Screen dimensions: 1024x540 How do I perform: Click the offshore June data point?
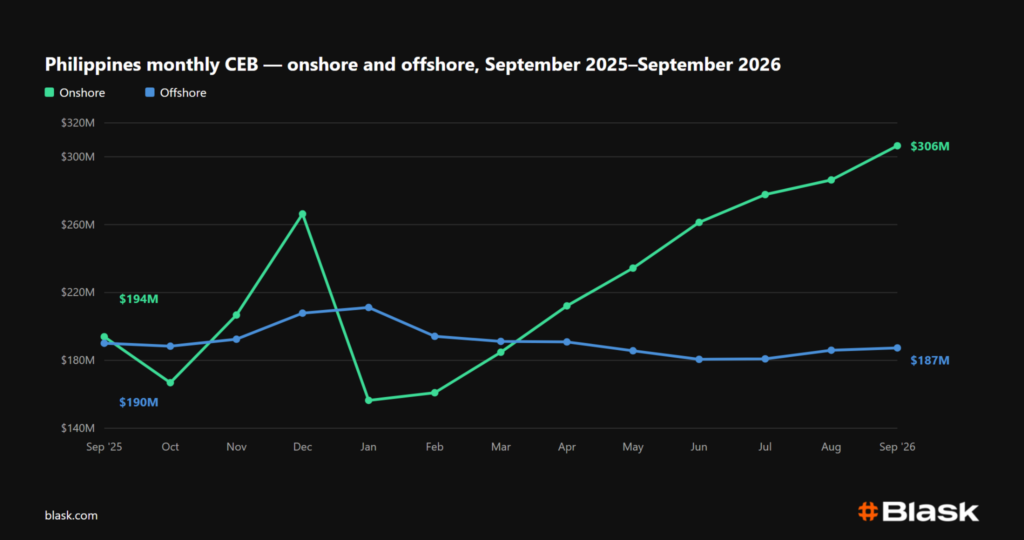point(699,359)
